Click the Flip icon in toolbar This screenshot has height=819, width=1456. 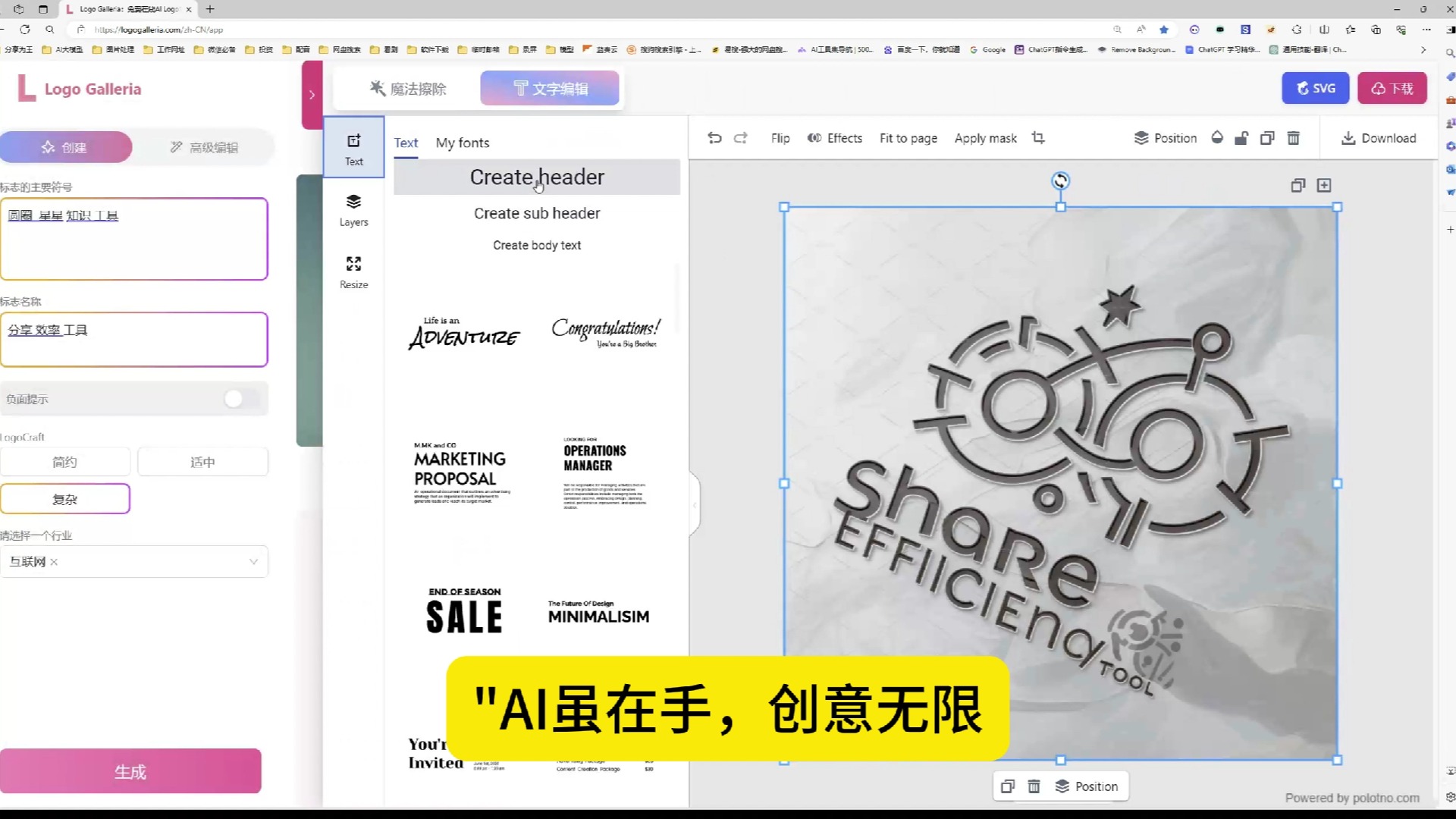780,138
